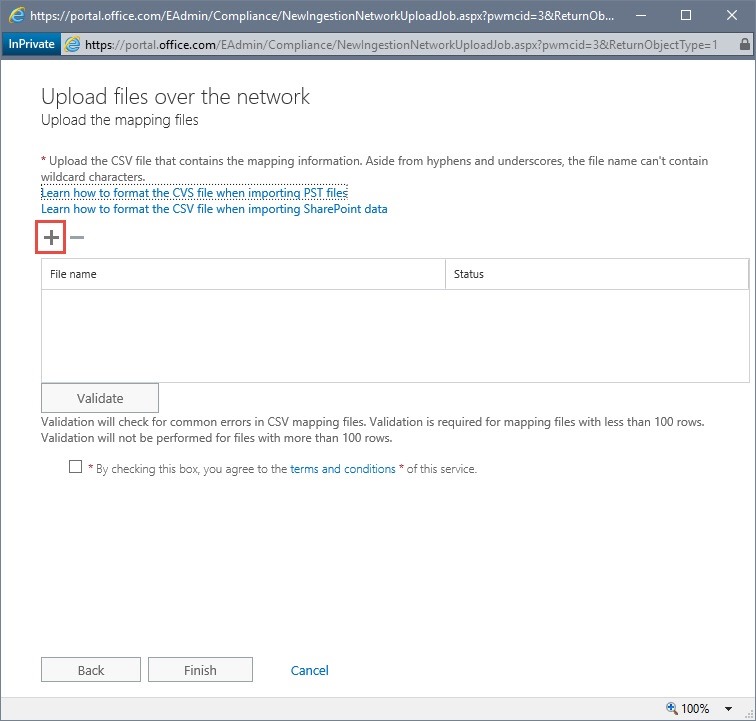Close the browser window
The width and height of the screenshot is (756, 721).
click(x=731, y=15)
